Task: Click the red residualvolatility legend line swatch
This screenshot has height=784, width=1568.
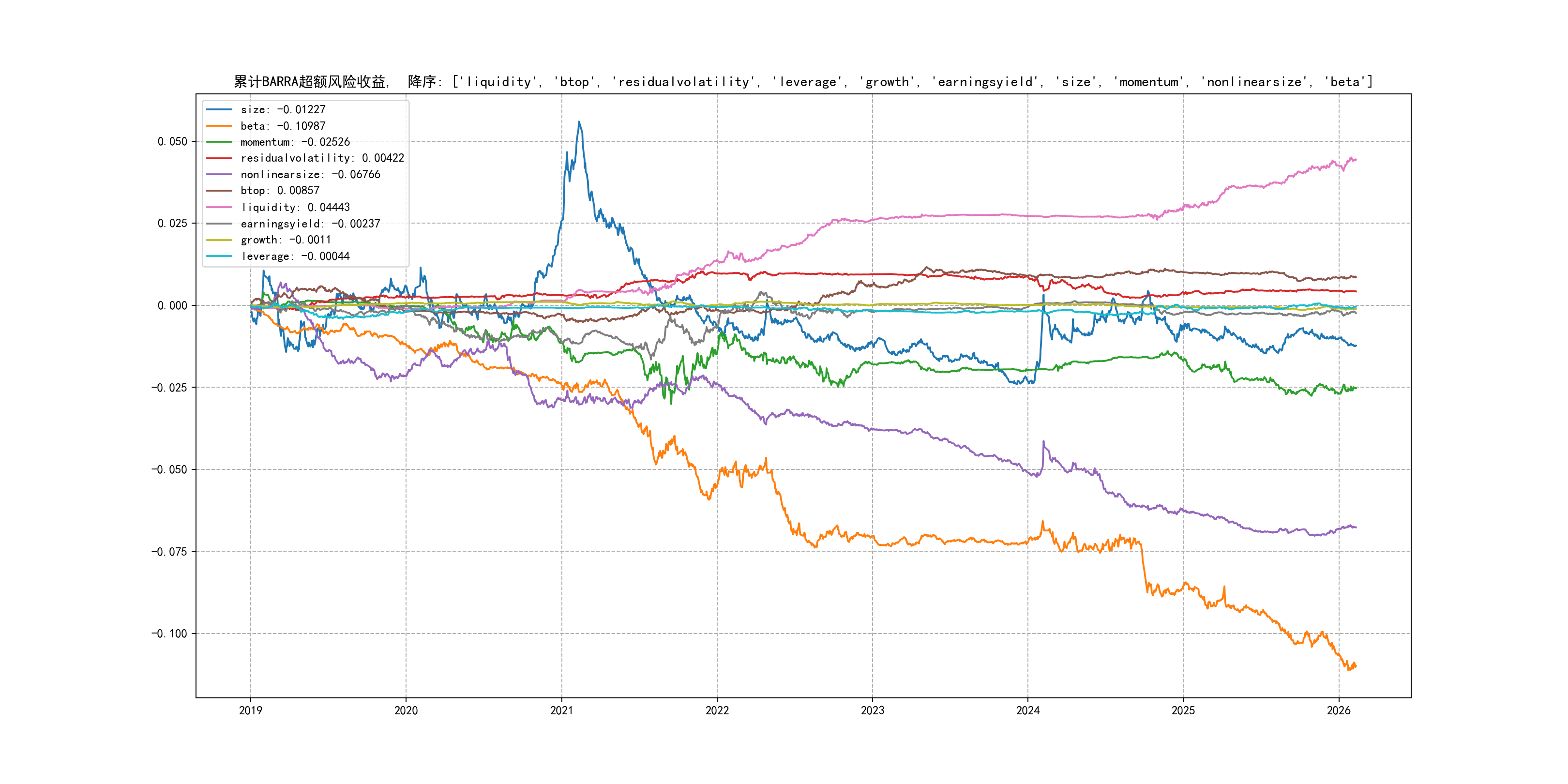Action: 219,158
